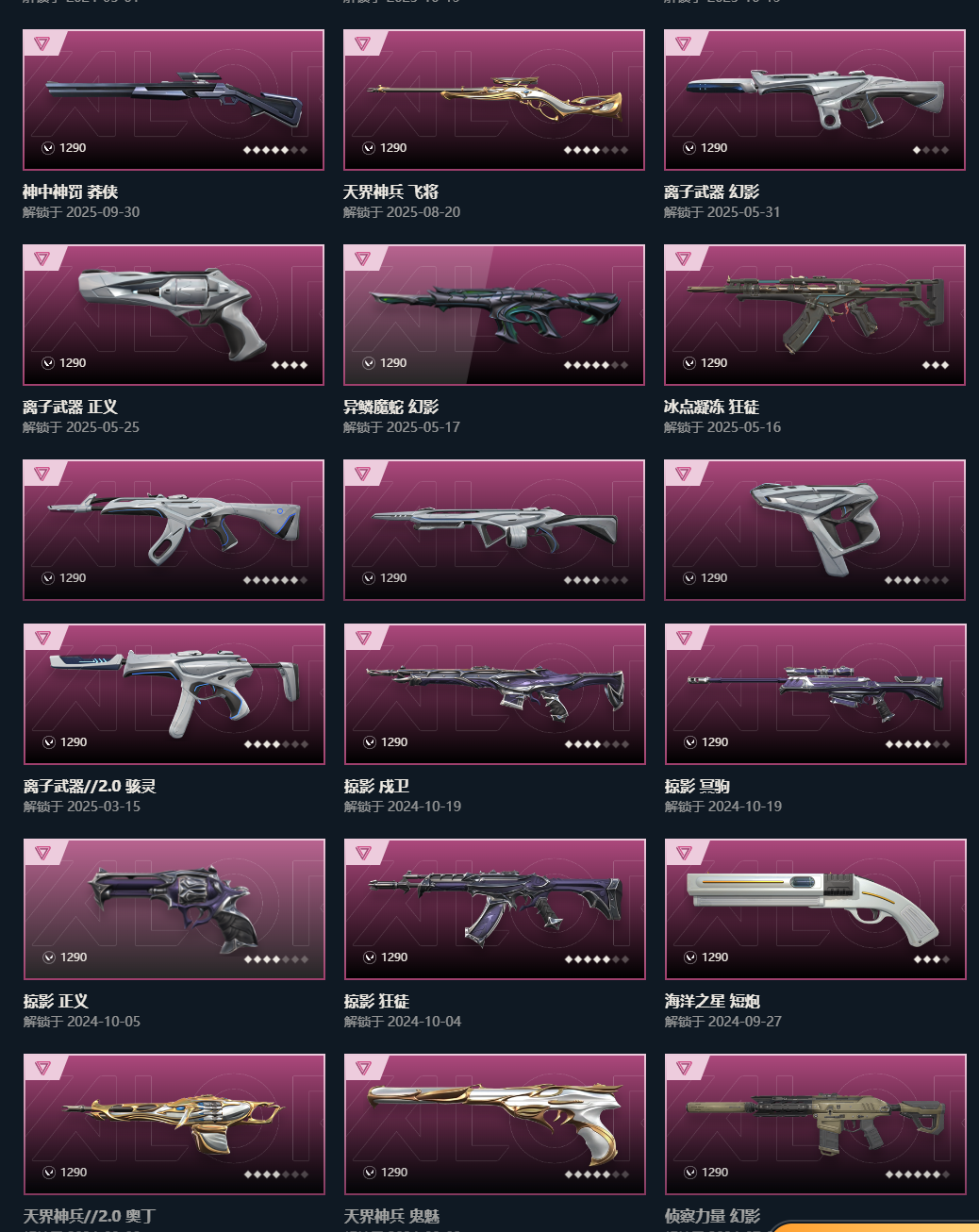Click the upgrade level diamonds on 掠影 冥驹
Viewport: 979px width, 1232px height.
pos(918,744)
